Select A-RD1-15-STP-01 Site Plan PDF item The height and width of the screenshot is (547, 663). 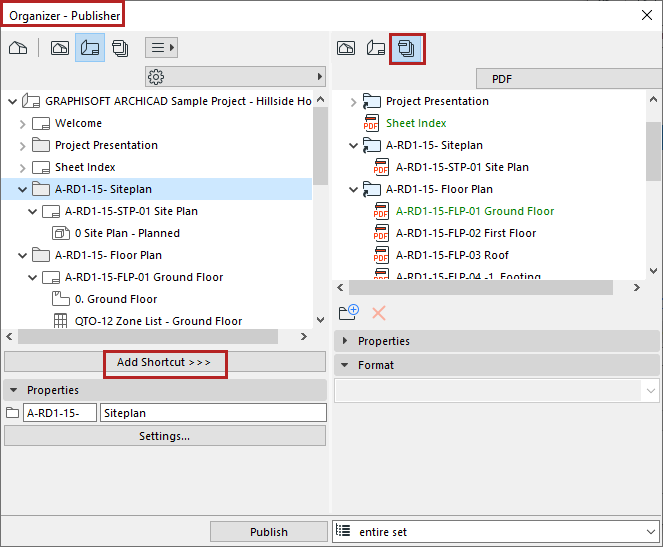click(x=462, y=167)
